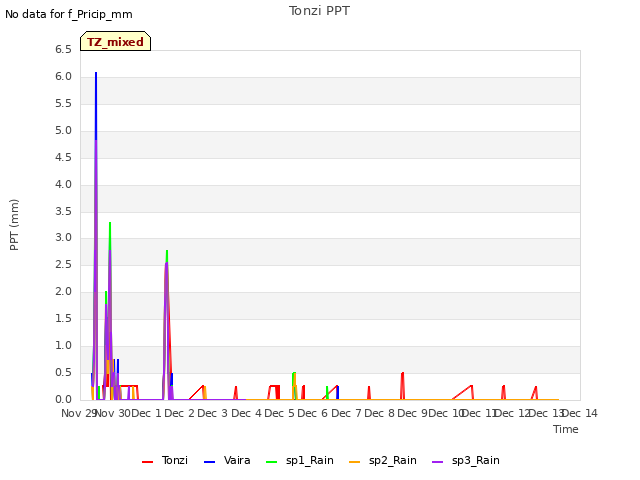Click the green sp1_Rain peak near 3.3 mm

click(110, 224)
